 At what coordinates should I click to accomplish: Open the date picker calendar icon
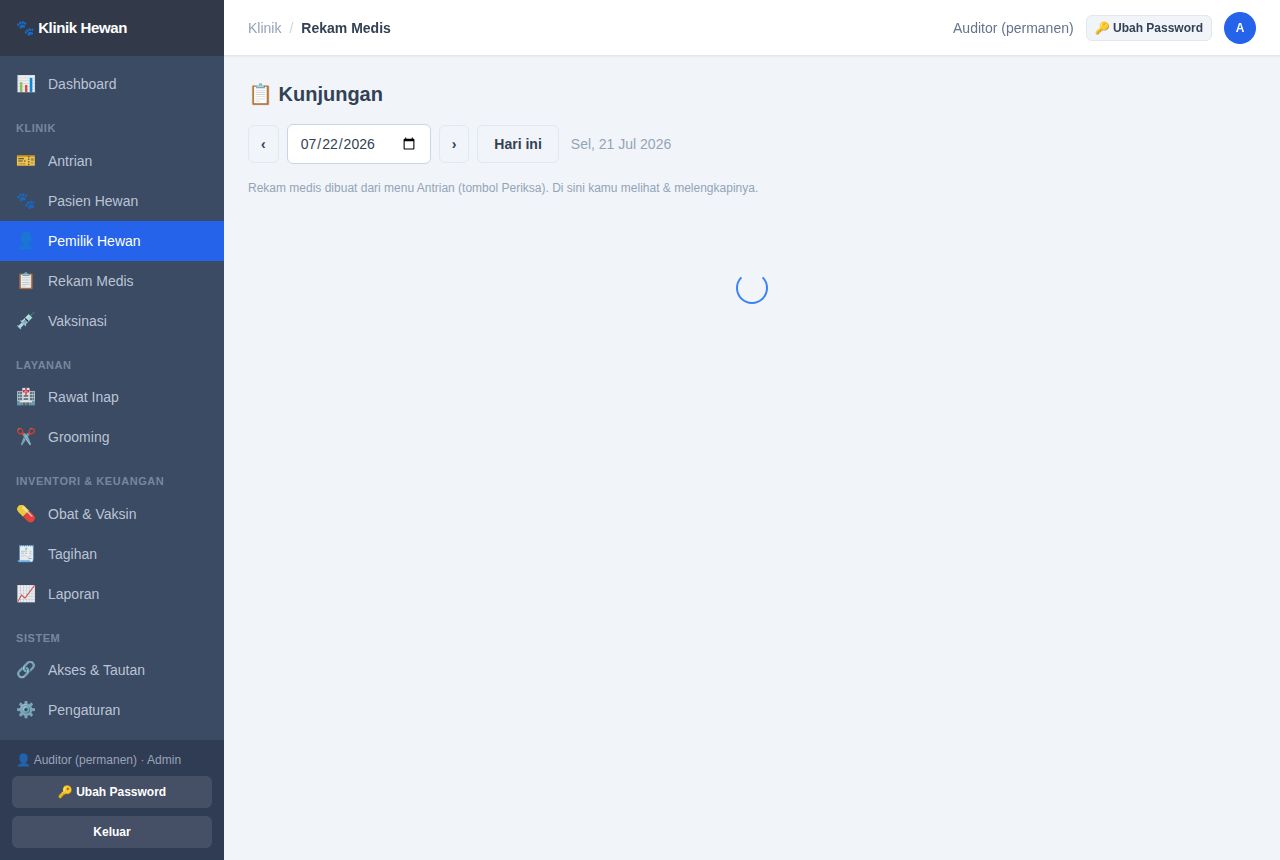(409, 144)
